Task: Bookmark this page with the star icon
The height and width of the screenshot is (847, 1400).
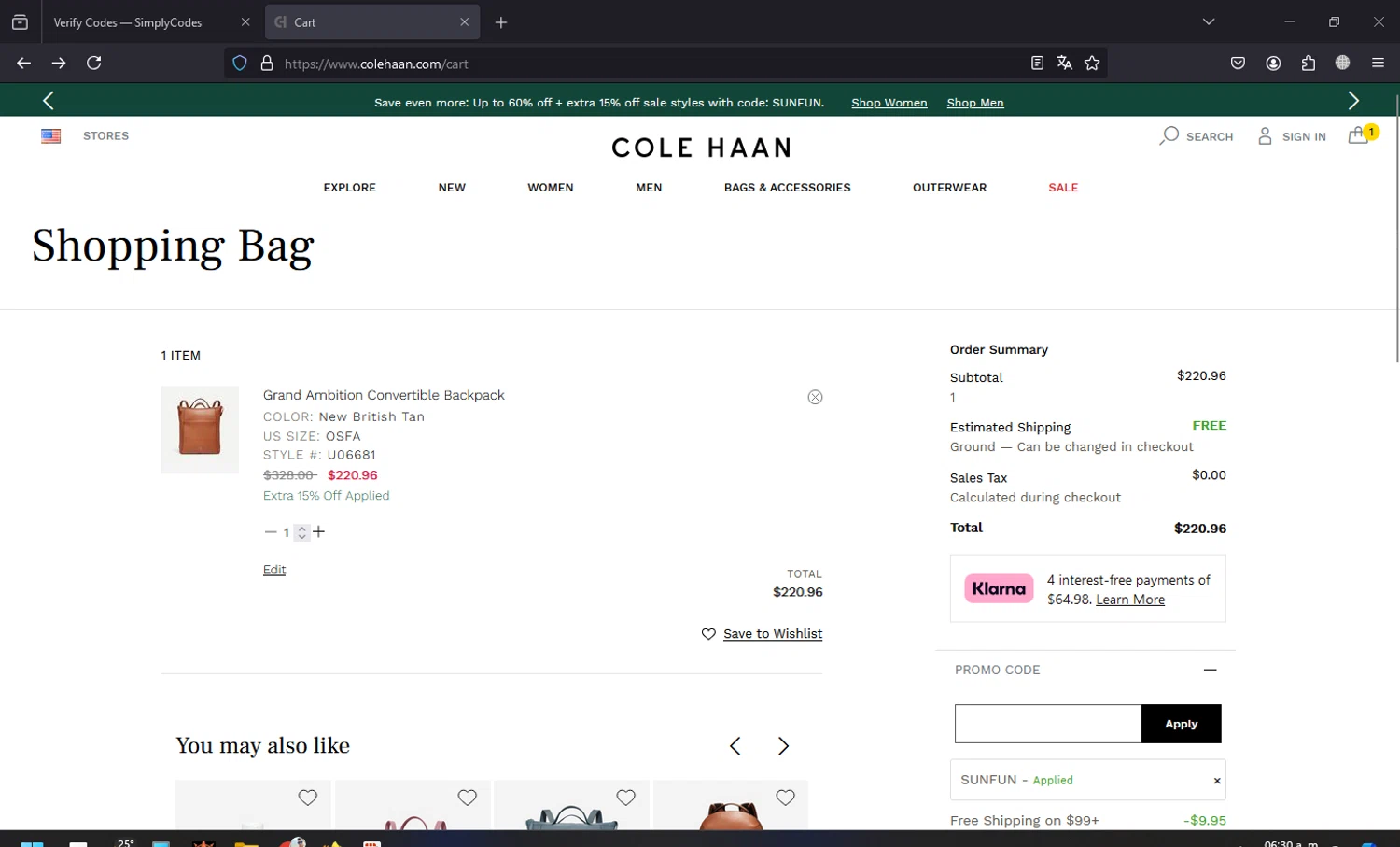Action: point(1092,64)
